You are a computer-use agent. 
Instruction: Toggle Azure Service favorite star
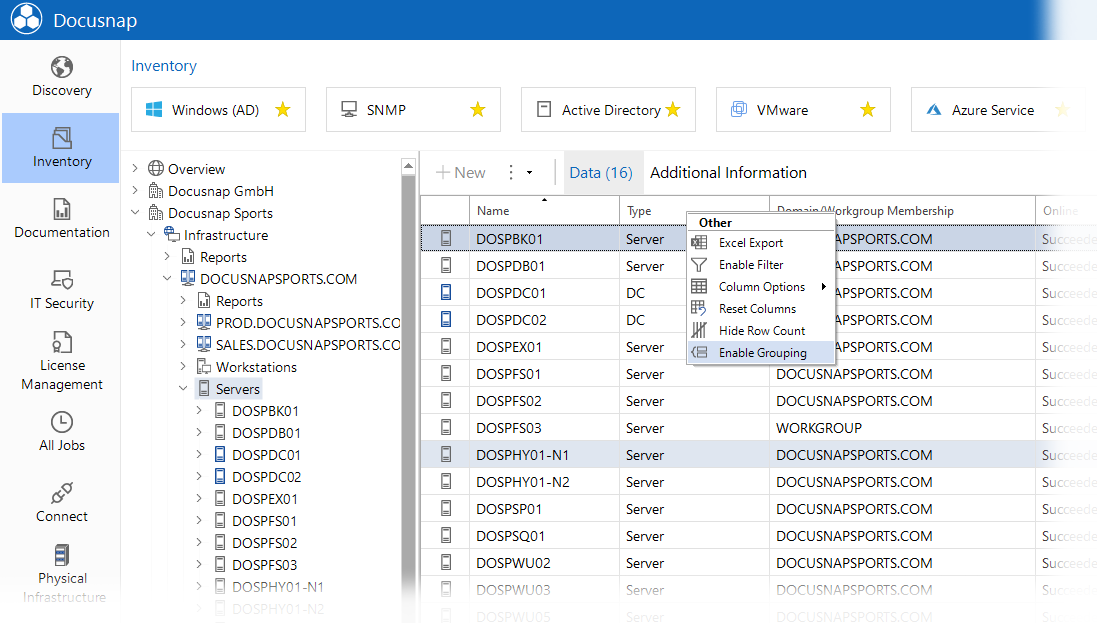pyautogui.click(x=1062, y=110)
